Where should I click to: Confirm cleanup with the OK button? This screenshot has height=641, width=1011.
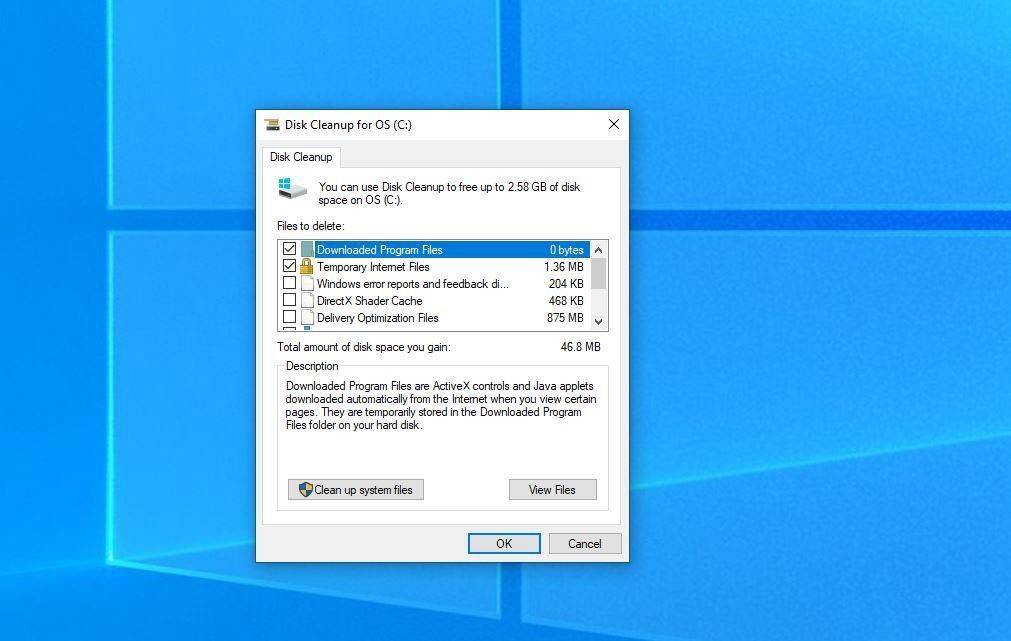point(504,544)
